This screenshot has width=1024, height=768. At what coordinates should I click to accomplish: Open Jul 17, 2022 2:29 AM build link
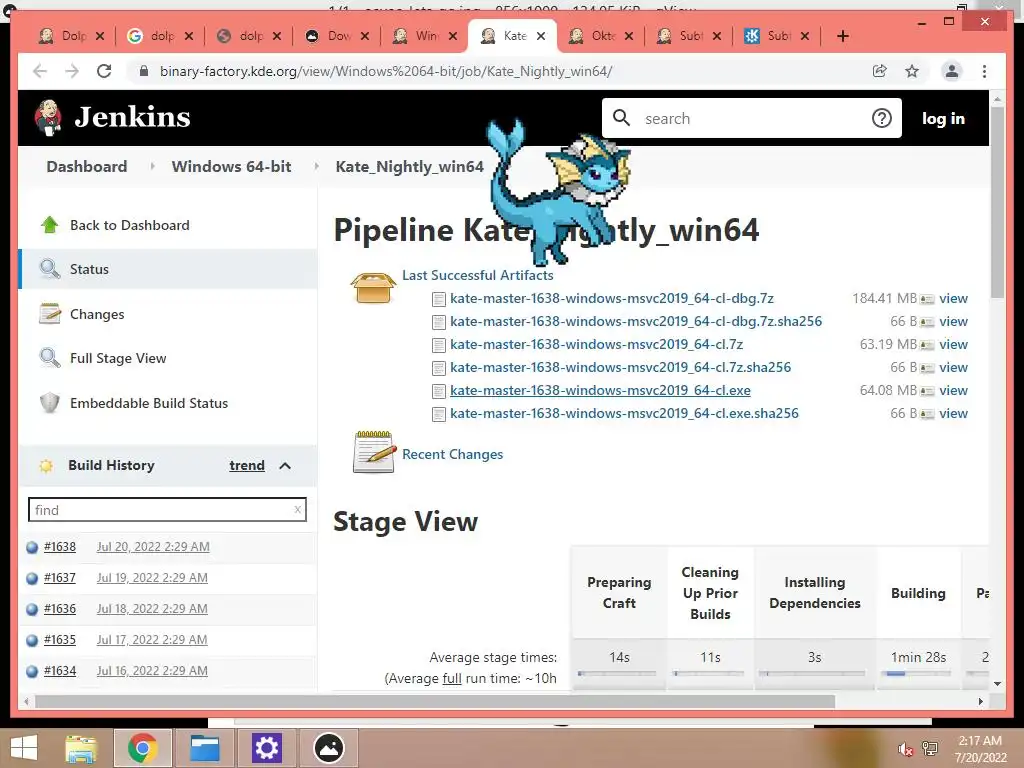152,640
